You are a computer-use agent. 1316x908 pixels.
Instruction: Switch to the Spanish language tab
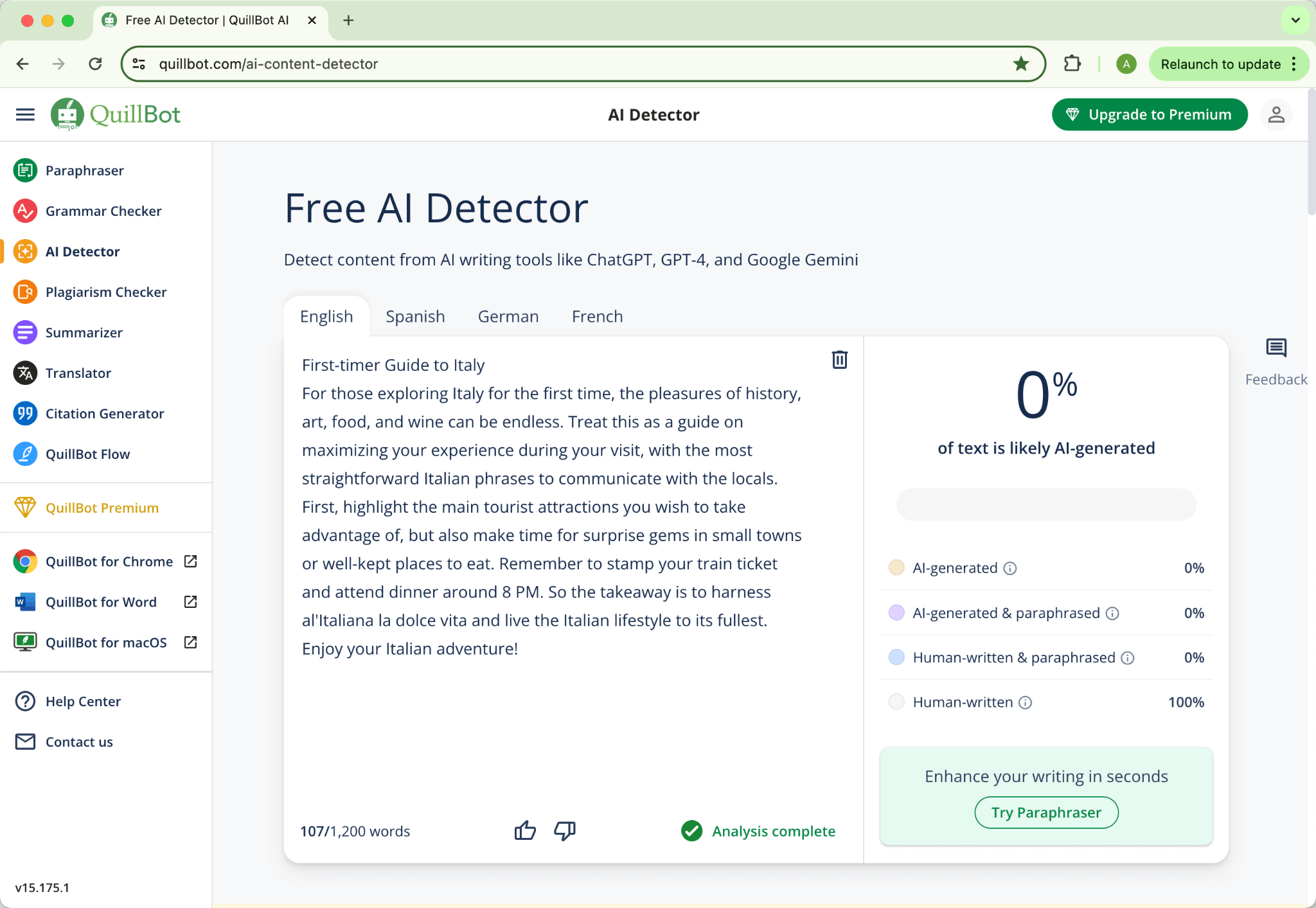pyautogui.click(x=416, y=316)
